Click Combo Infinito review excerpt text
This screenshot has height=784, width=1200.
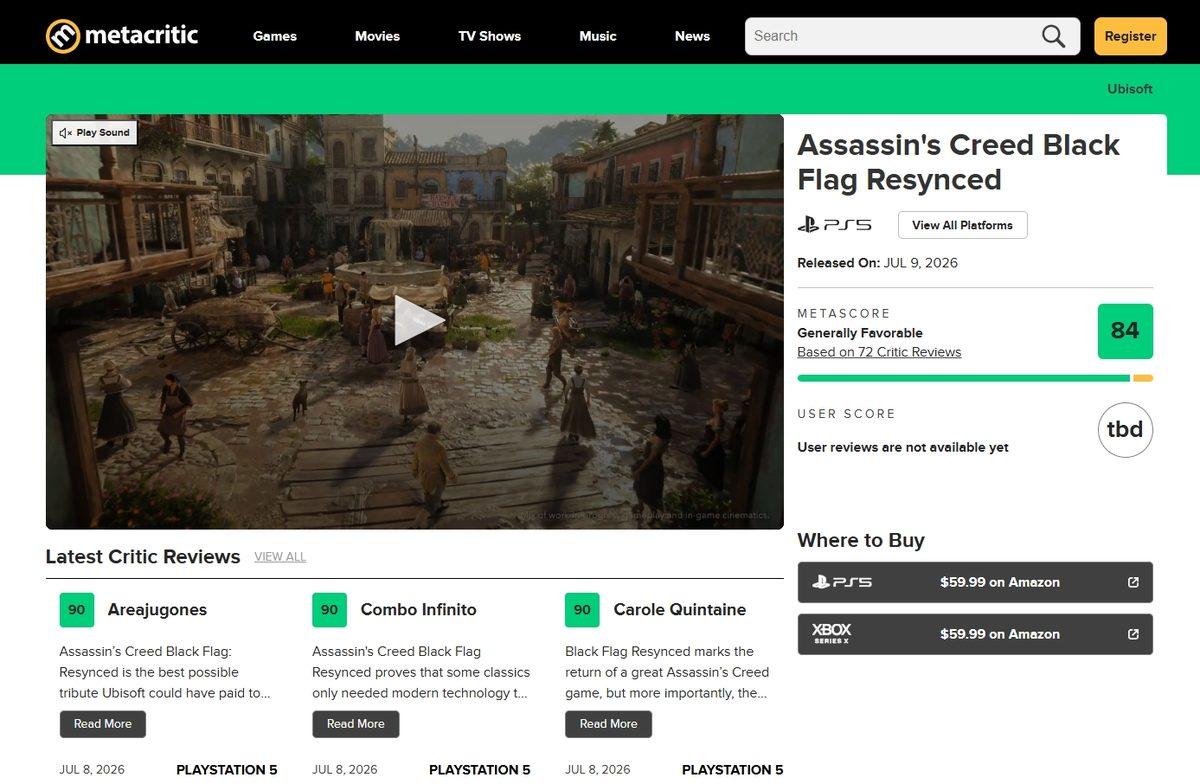point(421,672)
